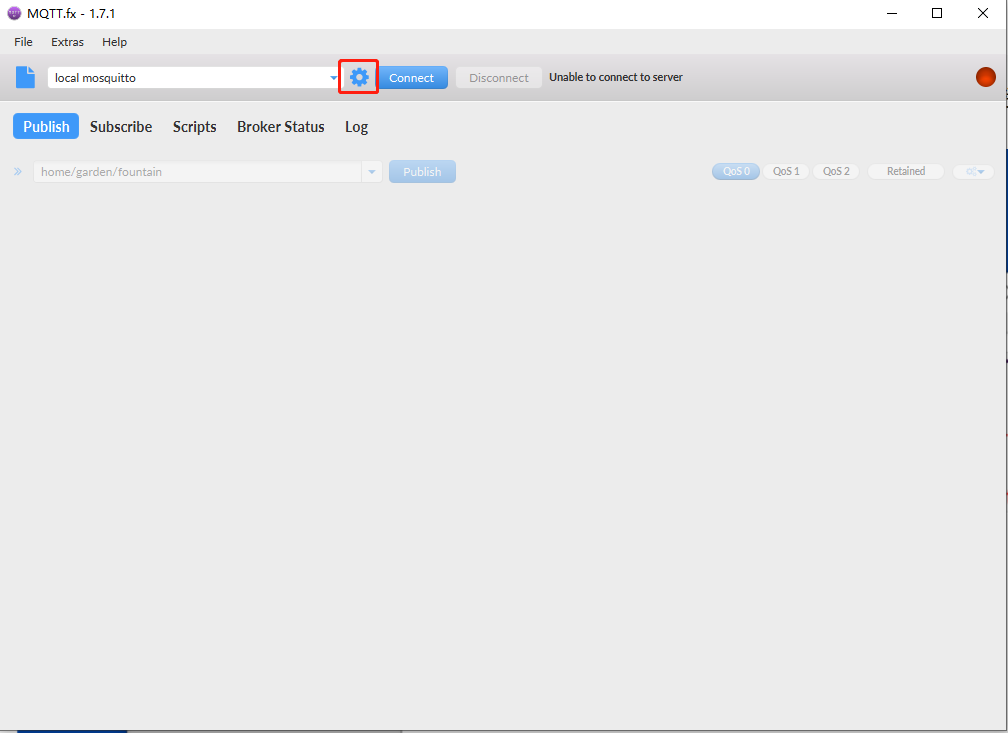The height and width of the screenshot is (733, 1008).
Task: Maximize the MQTT.fx window
Action: coord(937,14)
